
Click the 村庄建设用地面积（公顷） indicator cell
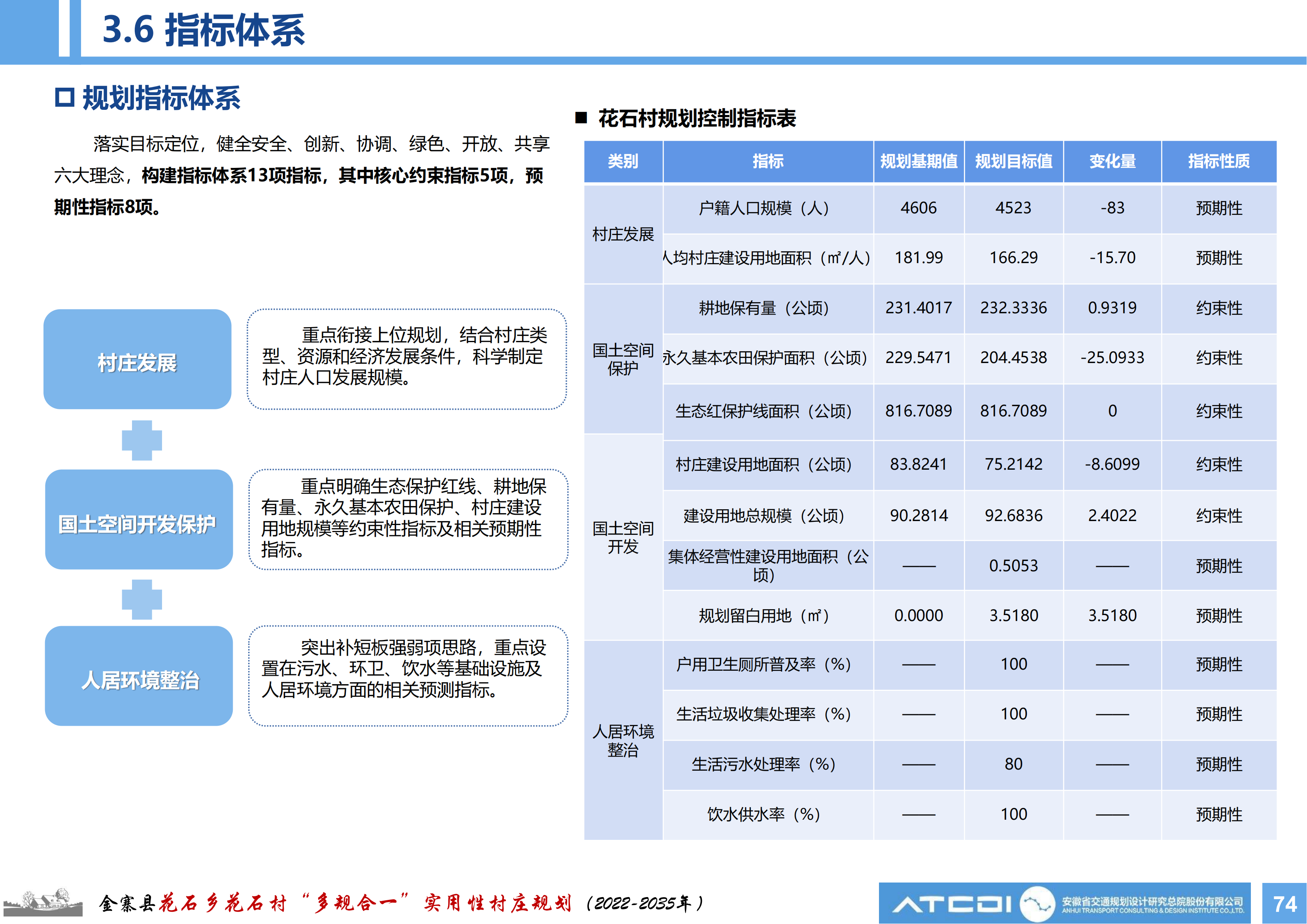click(x=768, y=465)
